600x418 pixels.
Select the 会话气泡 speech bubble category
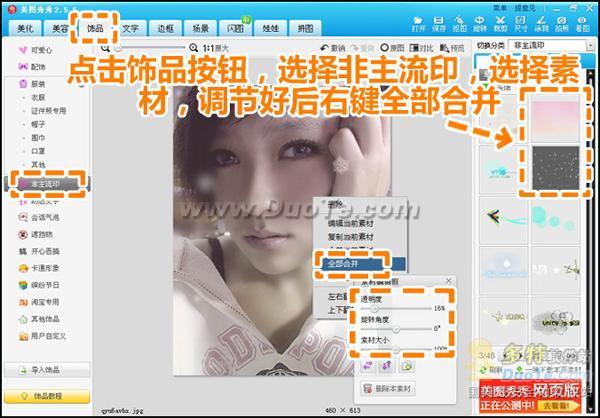tap(39, 217)
